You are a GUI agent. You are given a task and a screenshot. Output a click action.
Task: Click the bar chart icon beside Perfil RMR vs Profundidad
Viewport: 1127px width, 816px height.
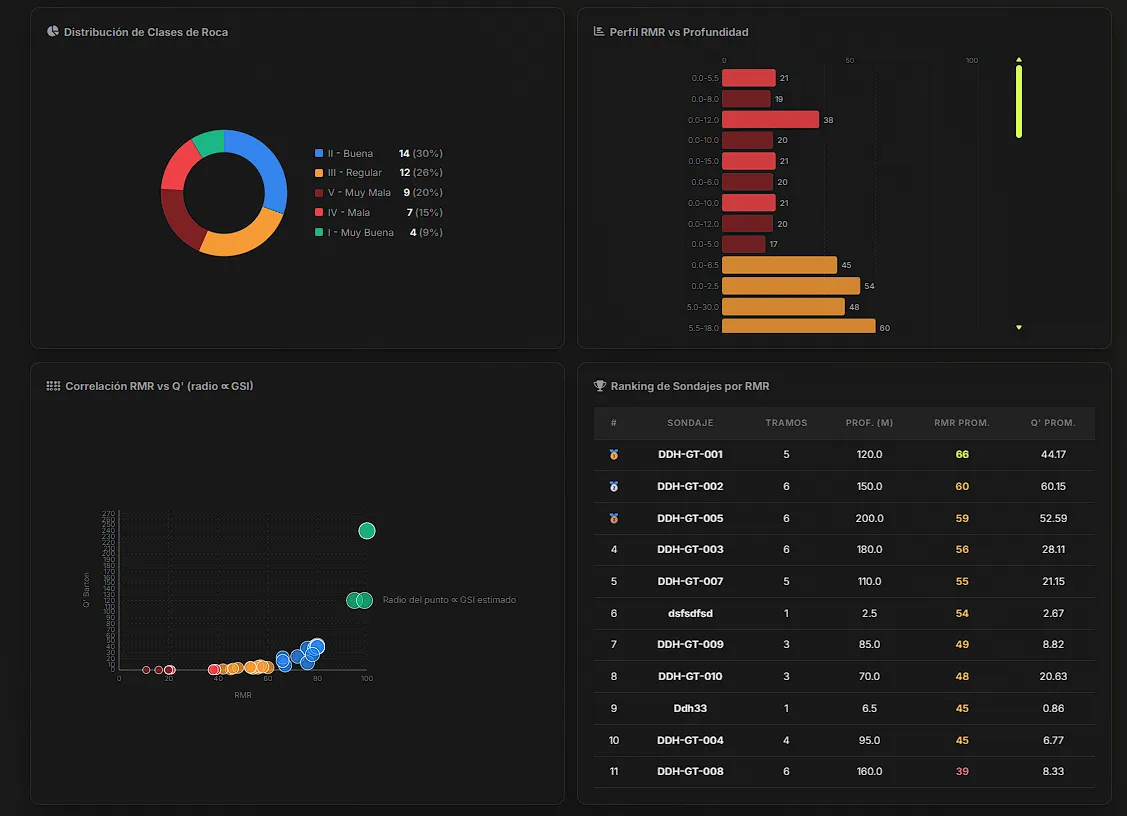(x=598, y=31)
